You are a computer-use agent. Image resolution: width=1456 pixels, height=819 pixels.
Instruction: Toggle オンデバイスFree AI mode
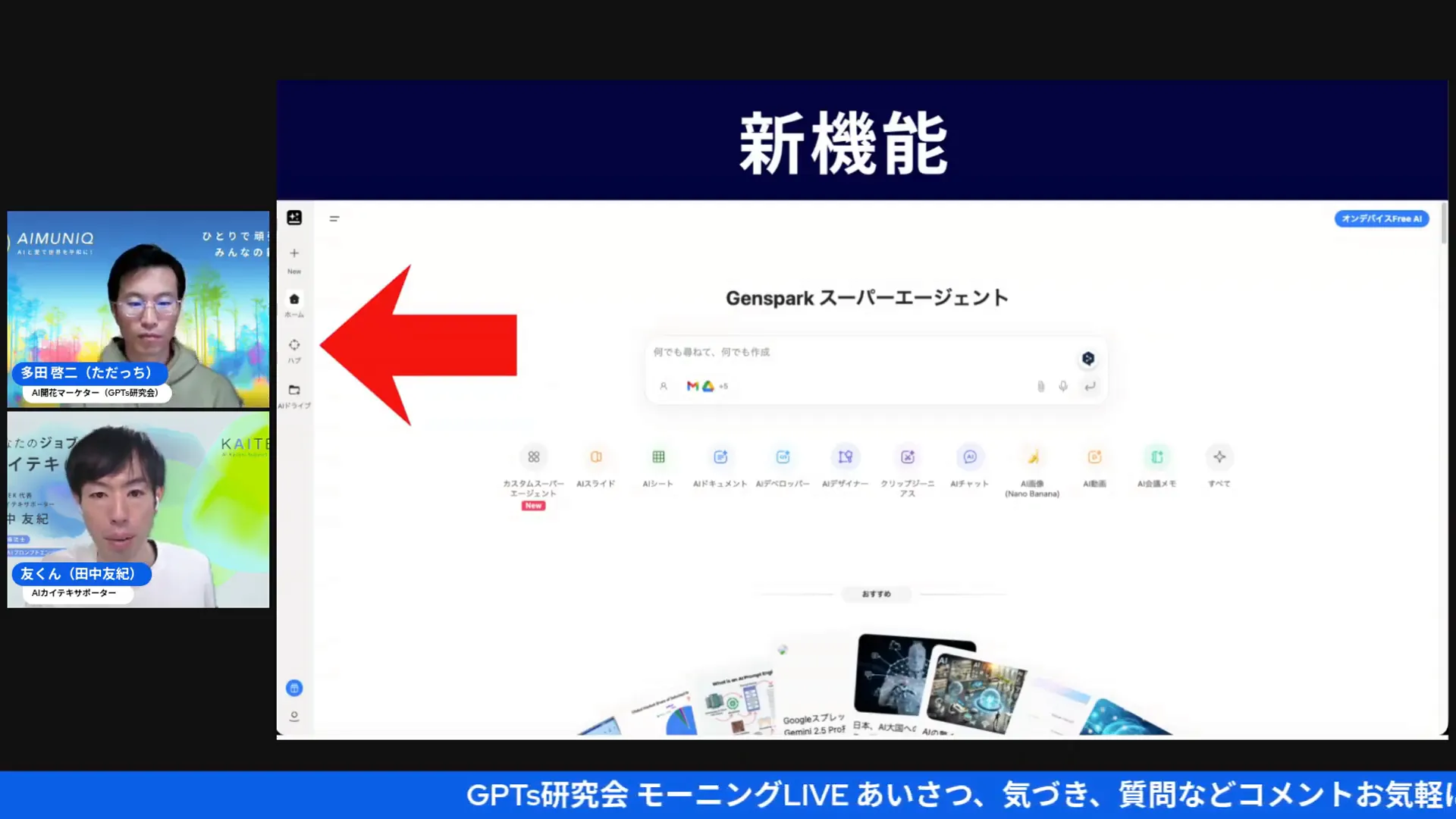pyautogui.click(x=1381, y=218)
